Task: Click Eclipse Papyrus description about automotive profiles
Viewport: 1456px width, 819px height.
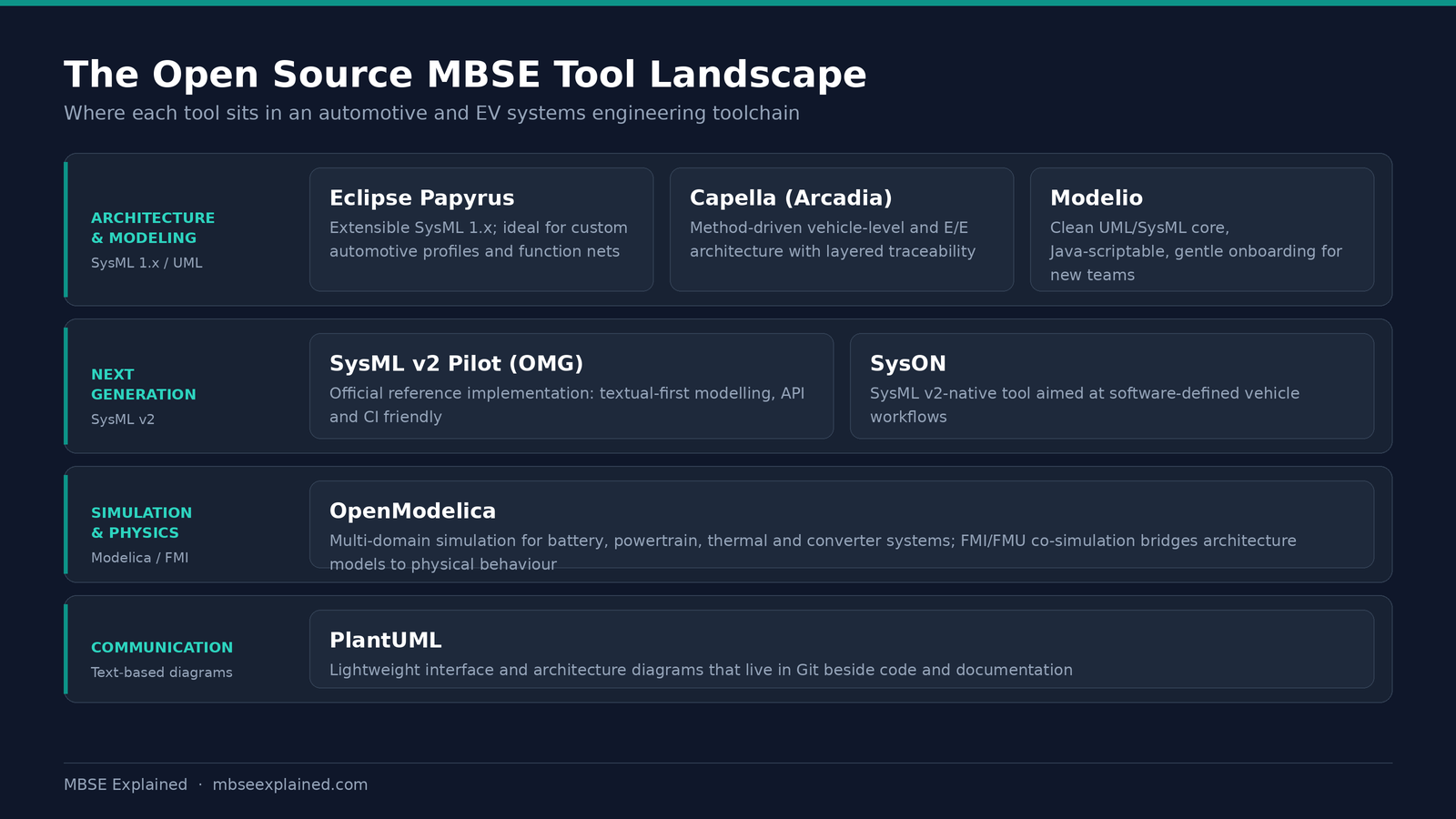Action: (479, 239)
